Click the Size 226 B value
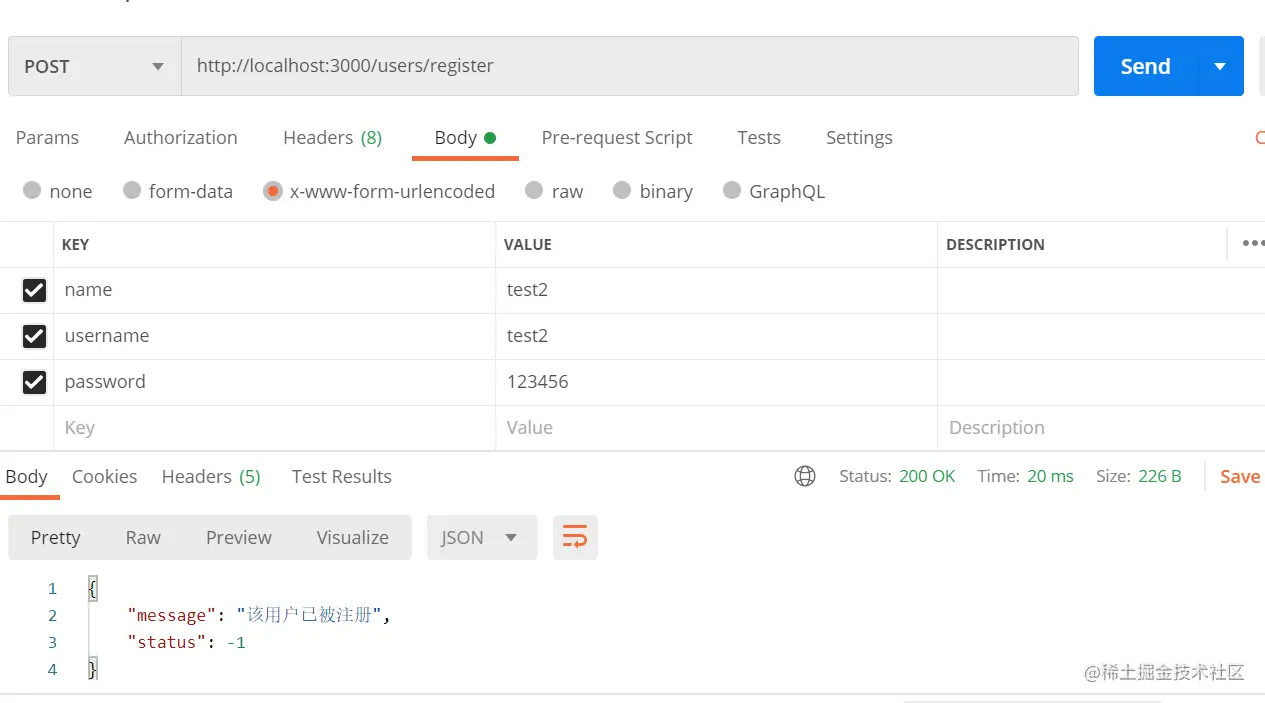Screen dimensions: 1265x703 (1160, 476)
